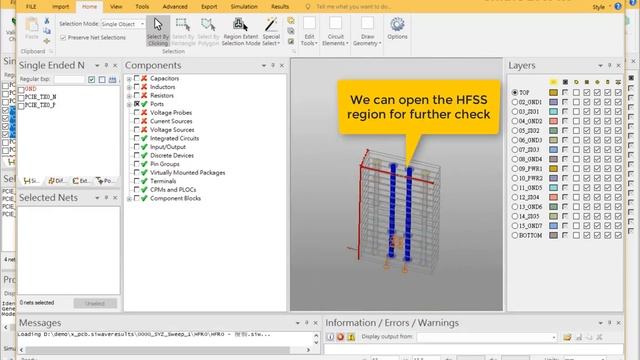Activate Region Extent Selection Mode
Viewport: 640px width, 360px height.
pos(241,31)
